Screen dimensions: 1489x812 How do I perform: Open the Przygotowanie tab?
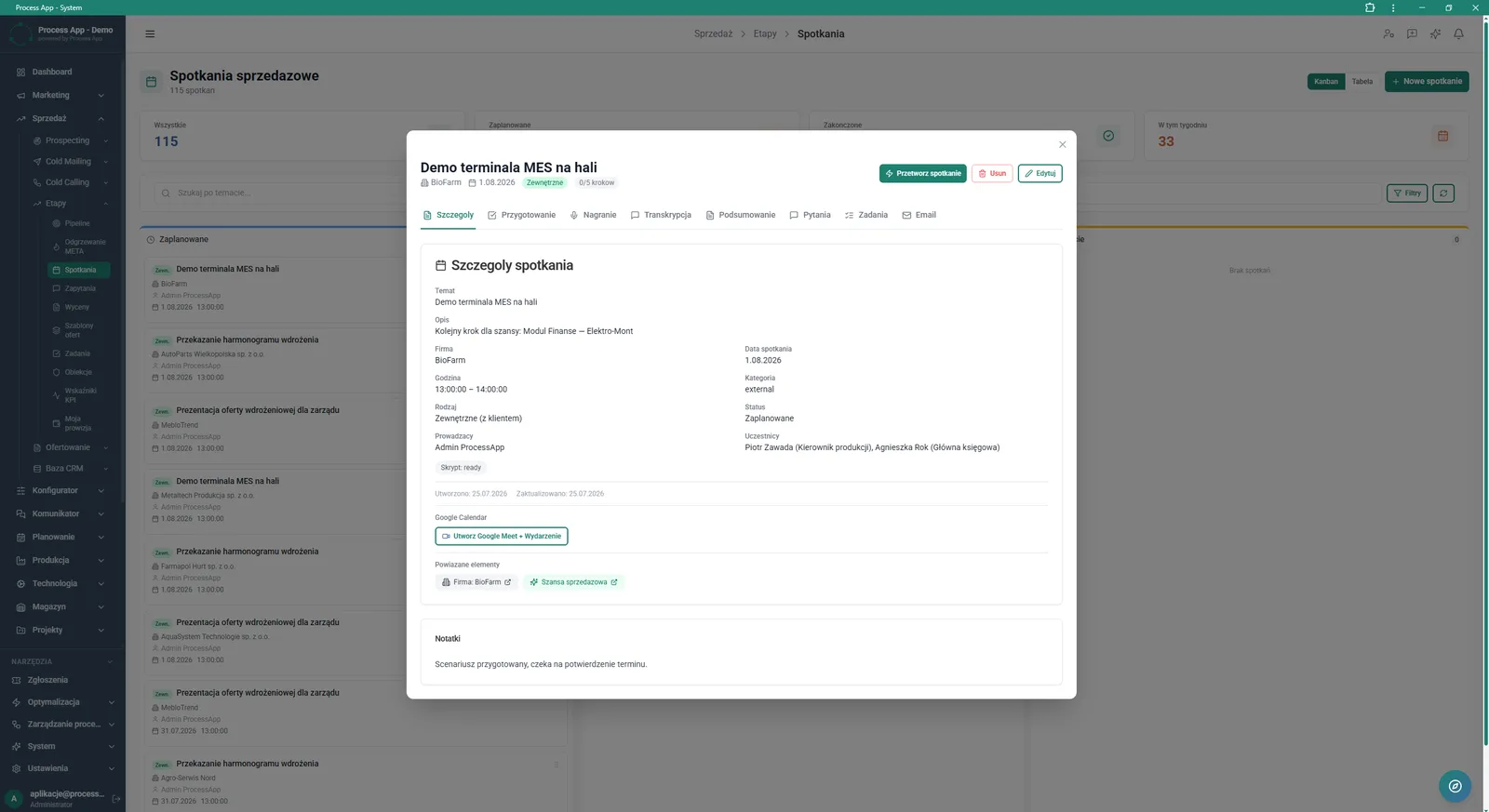[521, 215]
